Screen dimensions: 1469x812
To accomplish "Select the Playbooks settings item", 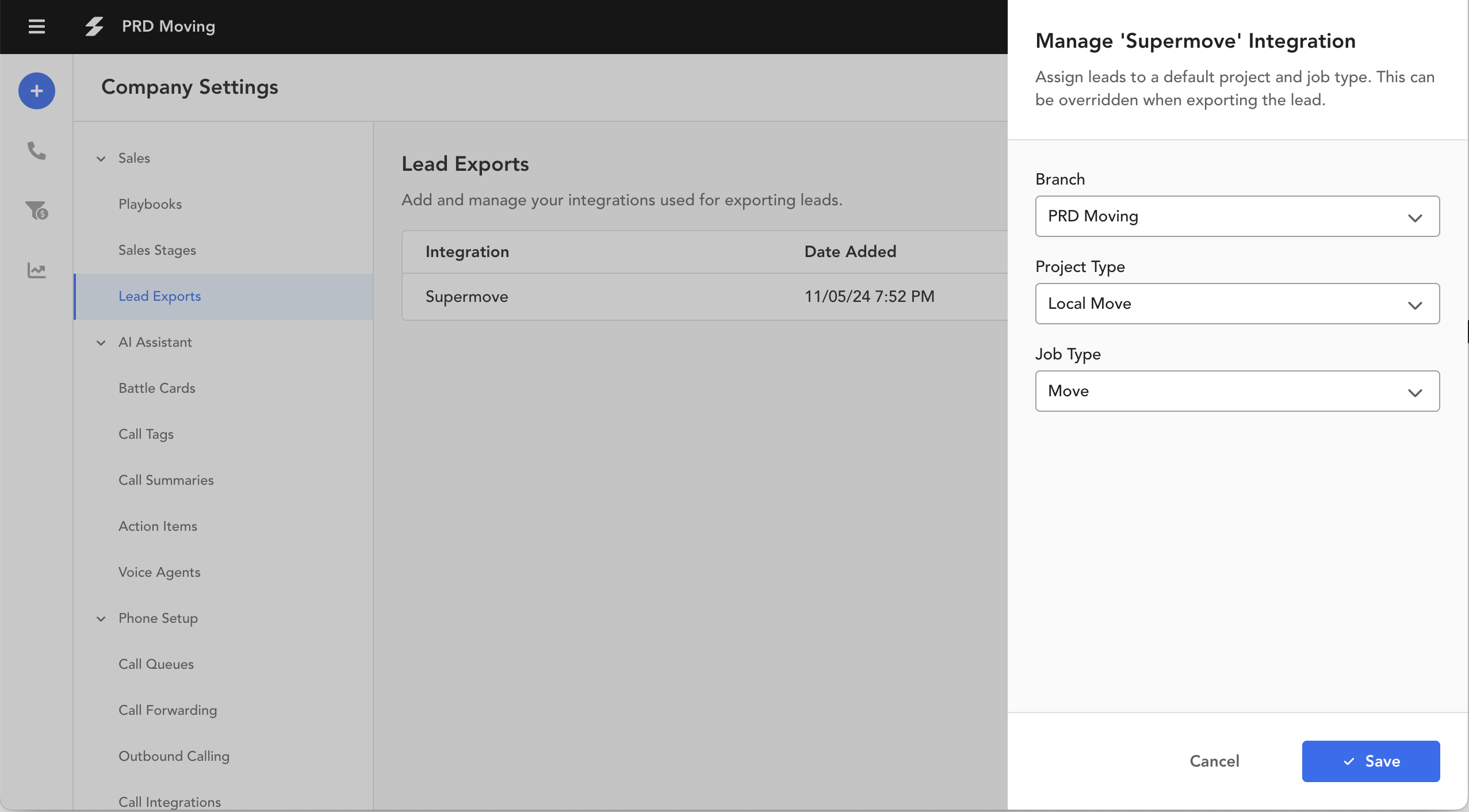I will (150, 204).
